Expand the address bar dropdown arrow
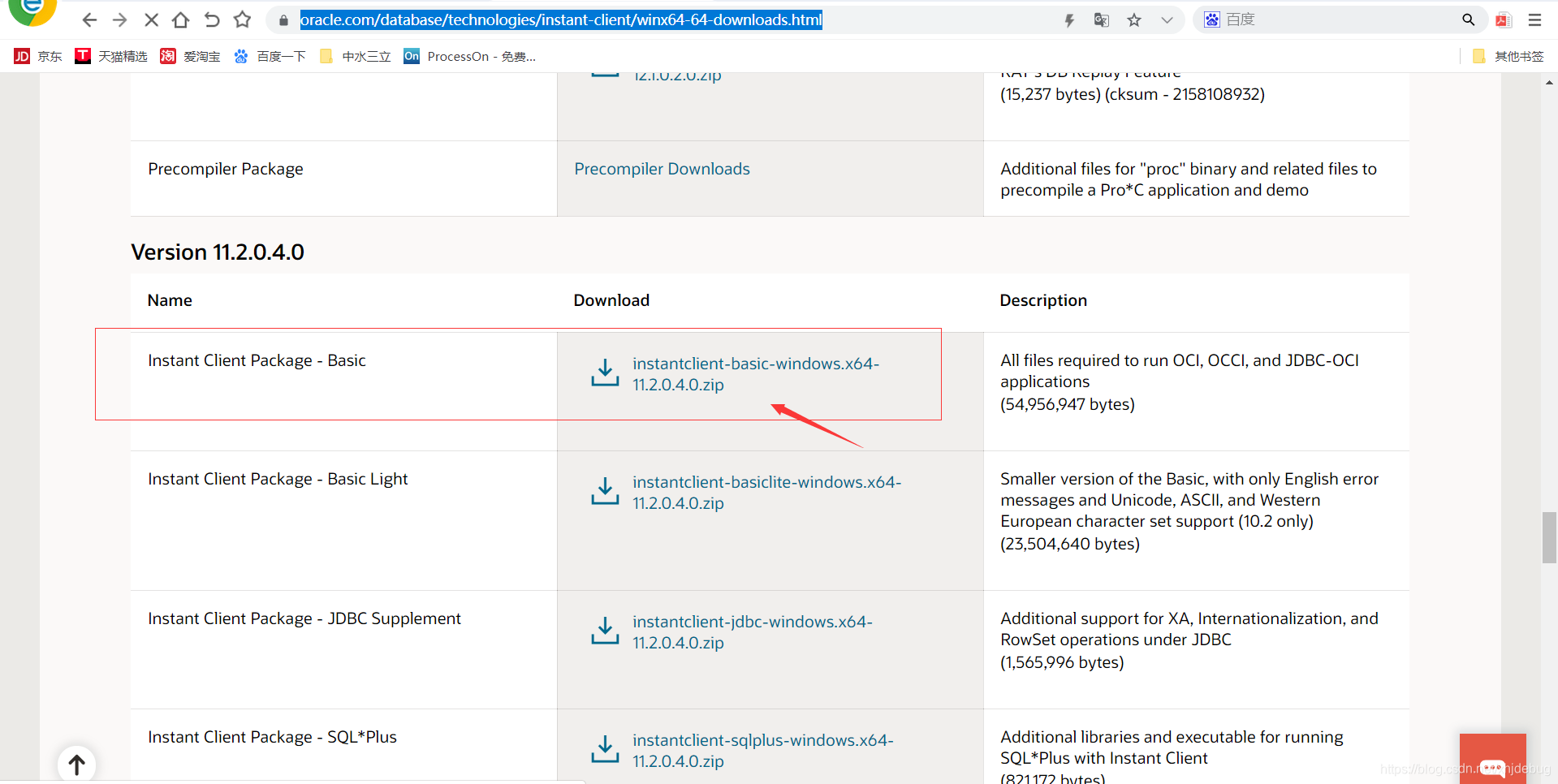1558x784 pixels. (1167, 20)
